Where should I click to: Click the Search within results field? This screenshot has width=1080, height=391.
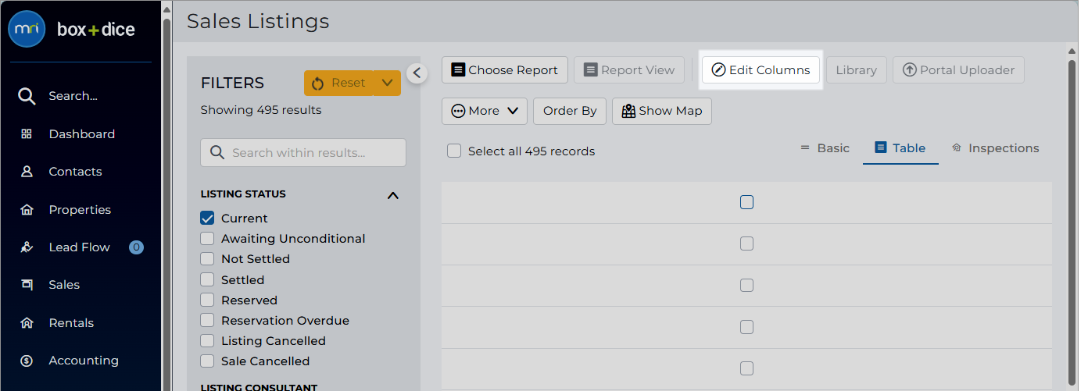click(303, 152)
